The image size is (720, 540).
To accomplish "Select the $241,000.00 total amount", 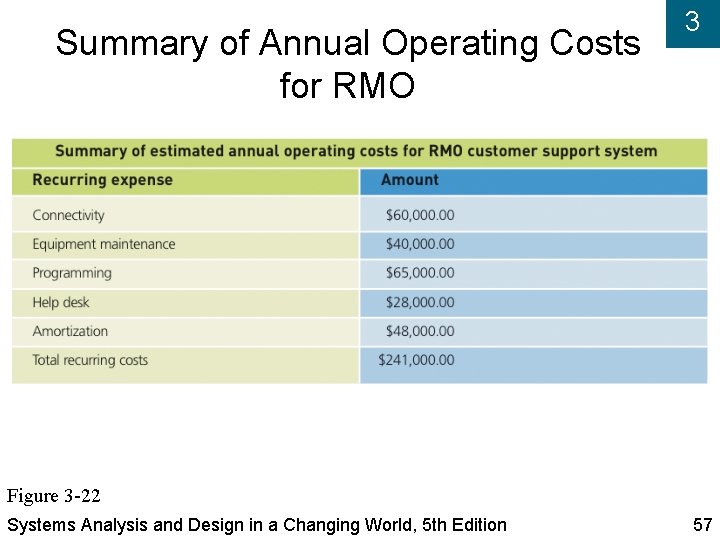I will point(416,360).
